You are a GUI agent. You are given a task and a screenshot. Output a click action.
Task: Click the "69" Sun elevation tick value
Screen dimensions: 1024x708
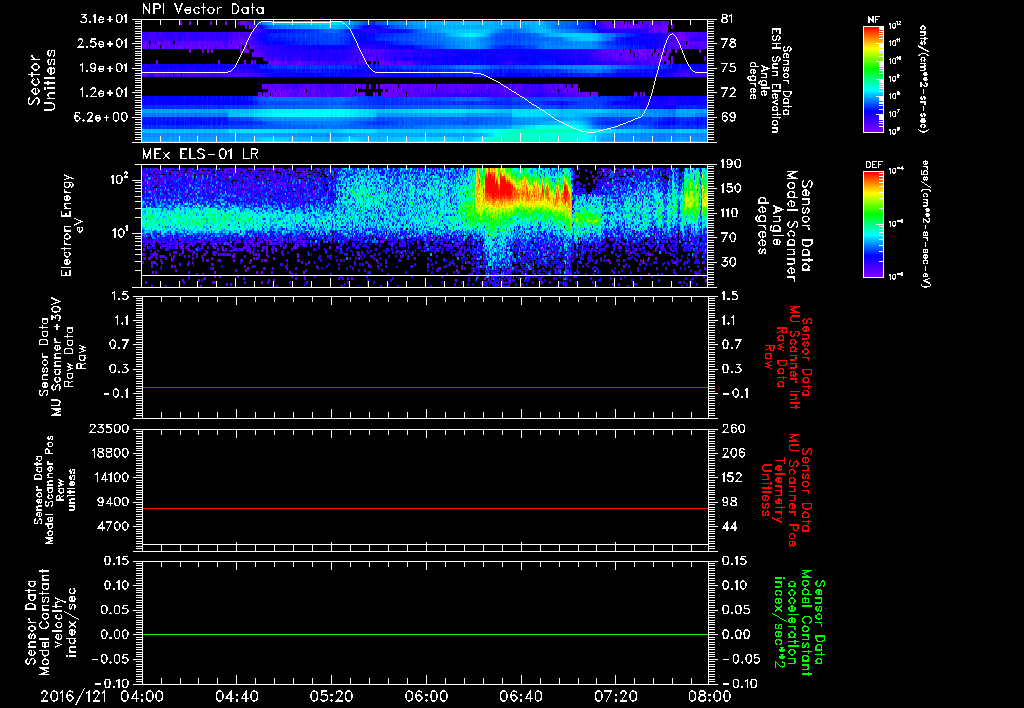pyautogui.click(x=728, y=117)
